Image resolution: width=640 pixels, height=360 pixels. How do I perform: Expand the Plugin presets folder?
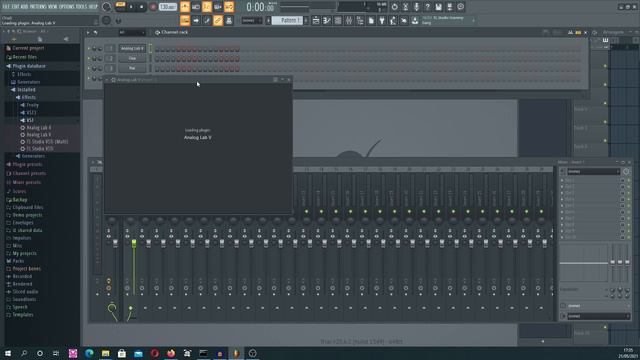[x=27, y=164]
